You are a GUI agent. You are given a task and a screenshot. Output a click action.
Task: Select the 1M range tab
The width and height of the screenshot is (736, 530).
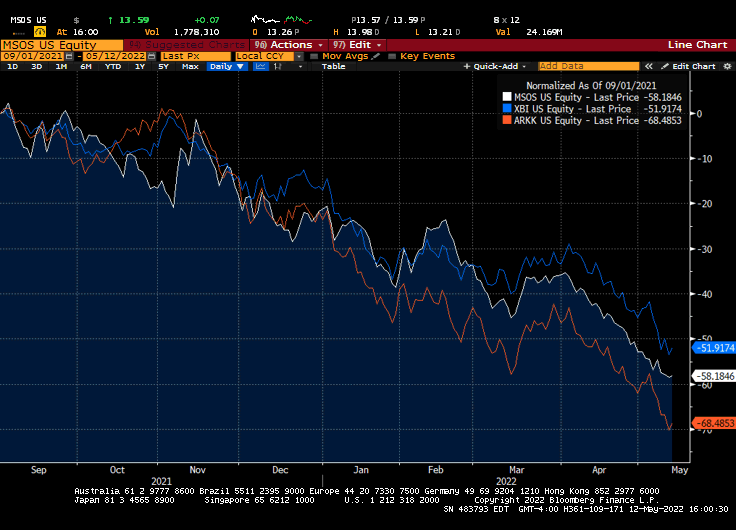pyautogui.click(x=61, y=67)
